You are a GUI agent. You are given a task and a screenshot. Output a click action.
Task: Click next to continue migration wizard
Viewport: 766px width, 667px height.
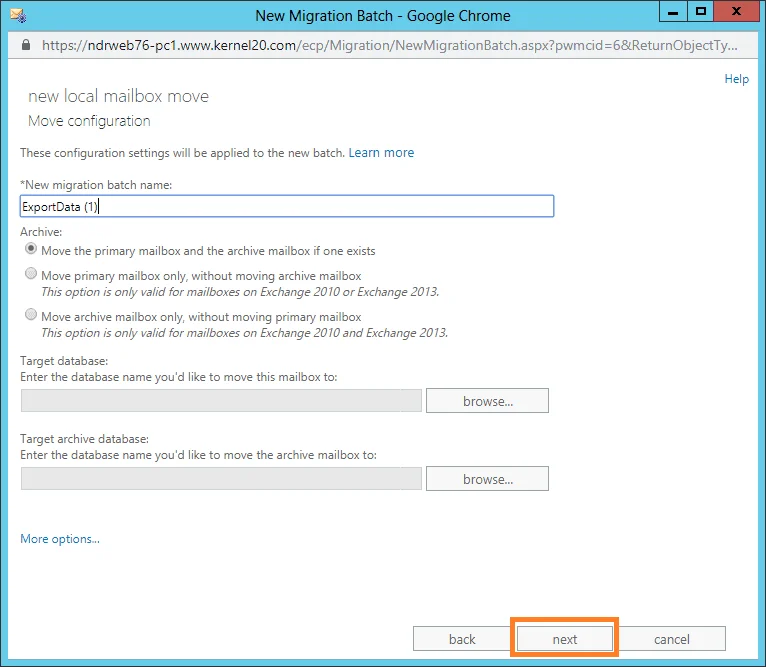(565, 639)
